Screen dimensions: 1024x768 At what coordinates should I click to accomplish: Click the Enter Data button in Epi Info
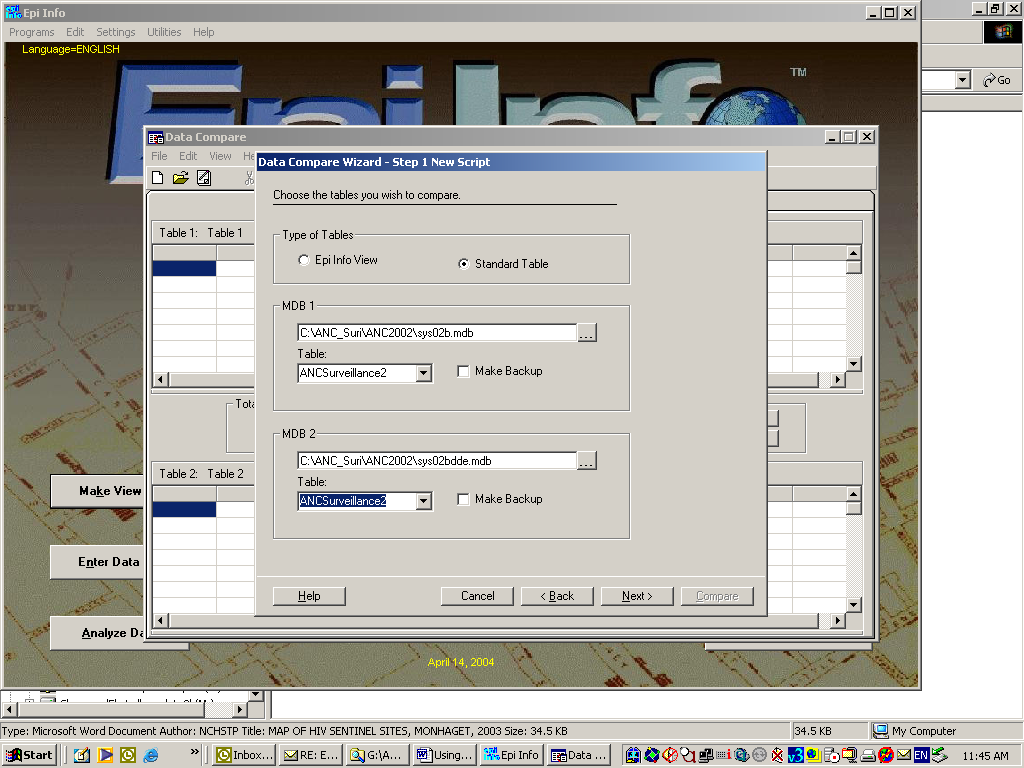tap(97, 562)
